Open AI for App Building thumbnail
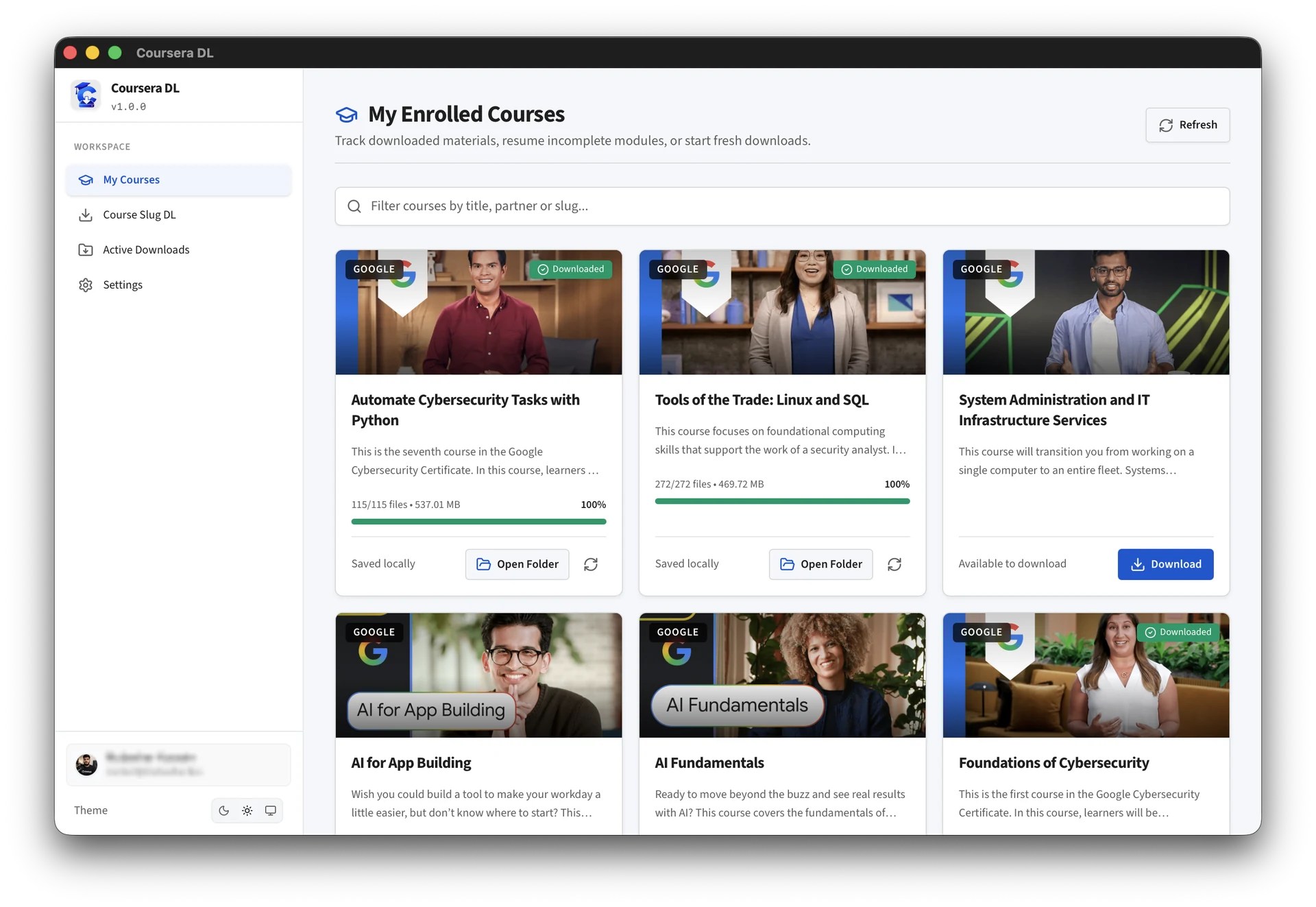This screenshot has width=1316, height=907. [478, 675]
